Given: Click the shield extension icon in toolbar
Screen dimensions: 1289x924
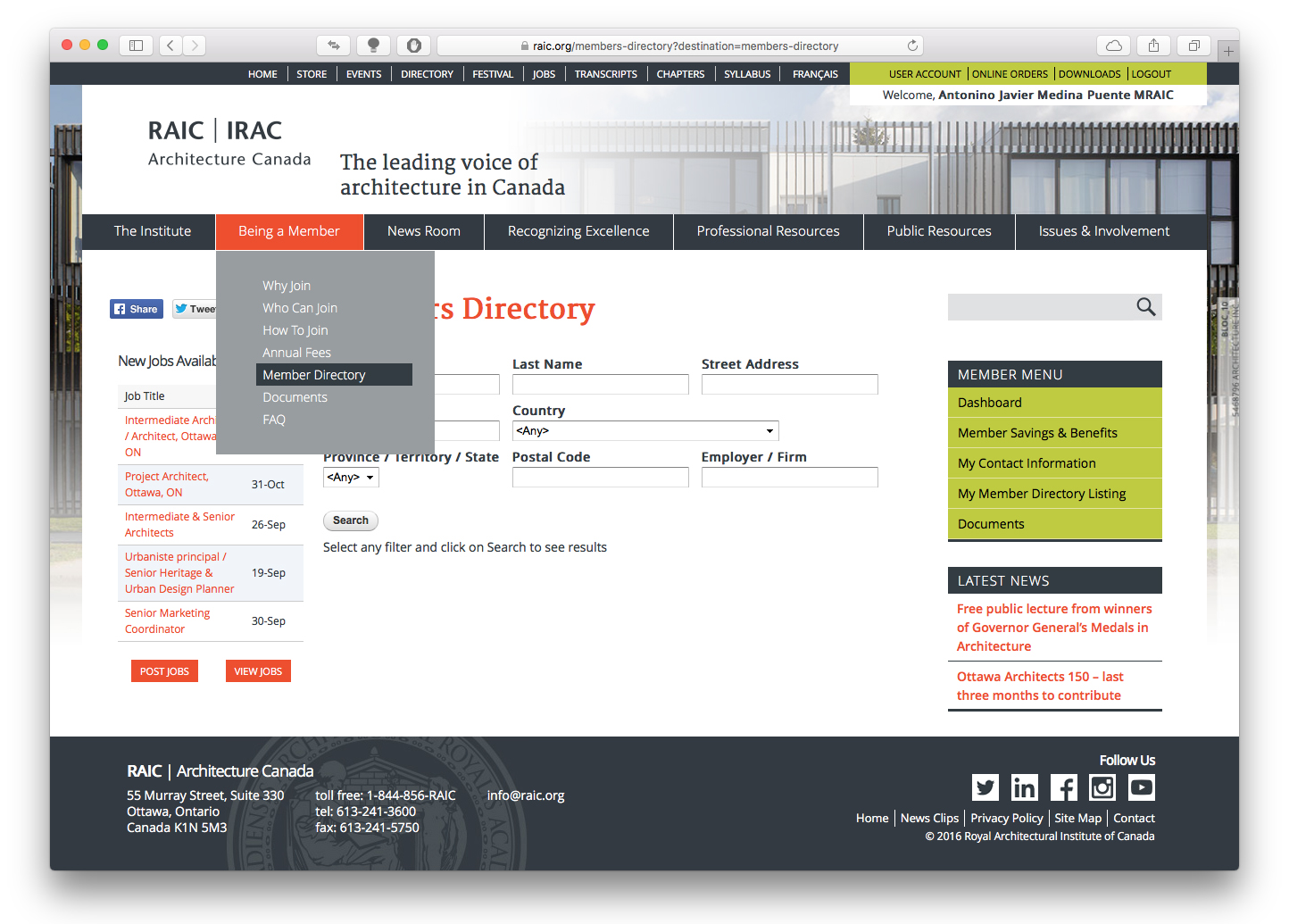Looking at the screenshot, I should tap(414, 46).
